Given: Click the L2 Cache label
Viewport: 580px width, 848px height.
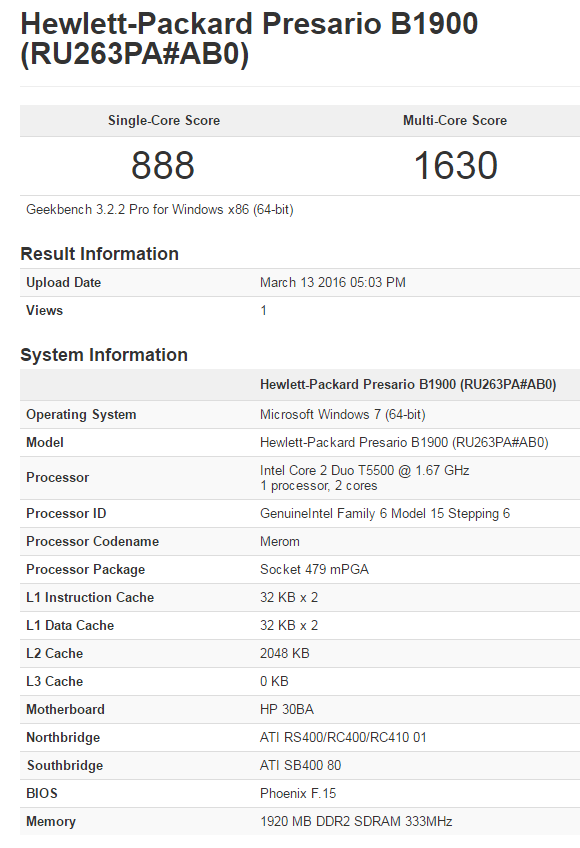Looking at the screenshot, I should point(55,653).
